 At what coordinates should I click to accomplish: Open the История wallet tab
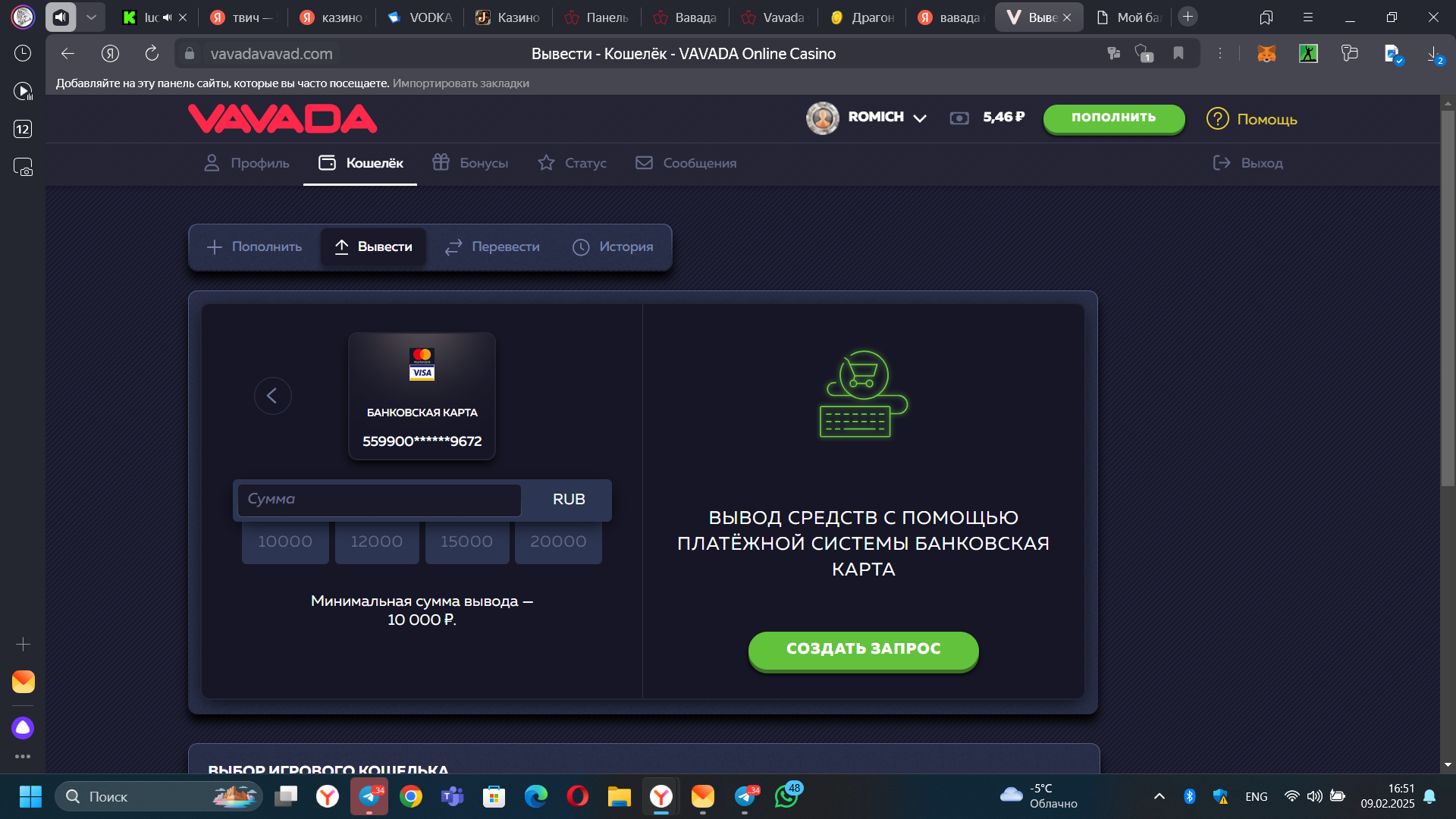[x=613, y=247]
